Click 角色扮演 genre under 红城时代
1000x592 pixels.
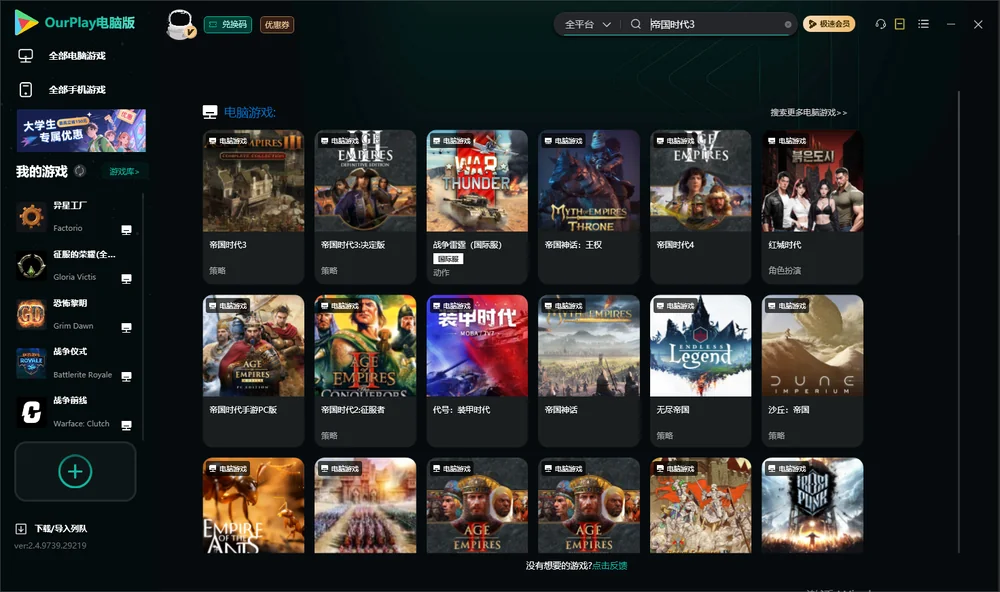click(785, 270)
